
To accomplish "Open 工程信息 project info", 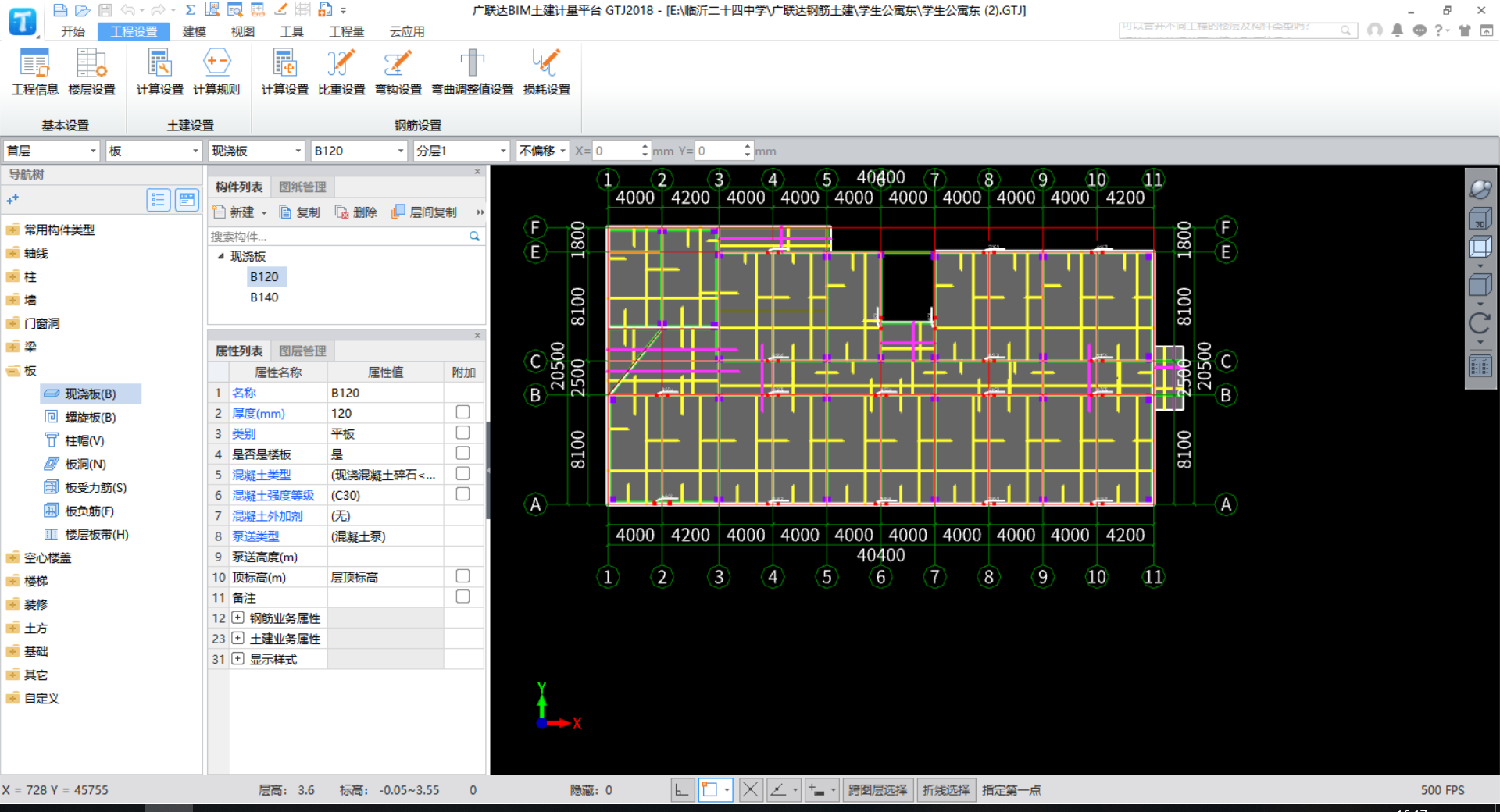I will [34, 72].
